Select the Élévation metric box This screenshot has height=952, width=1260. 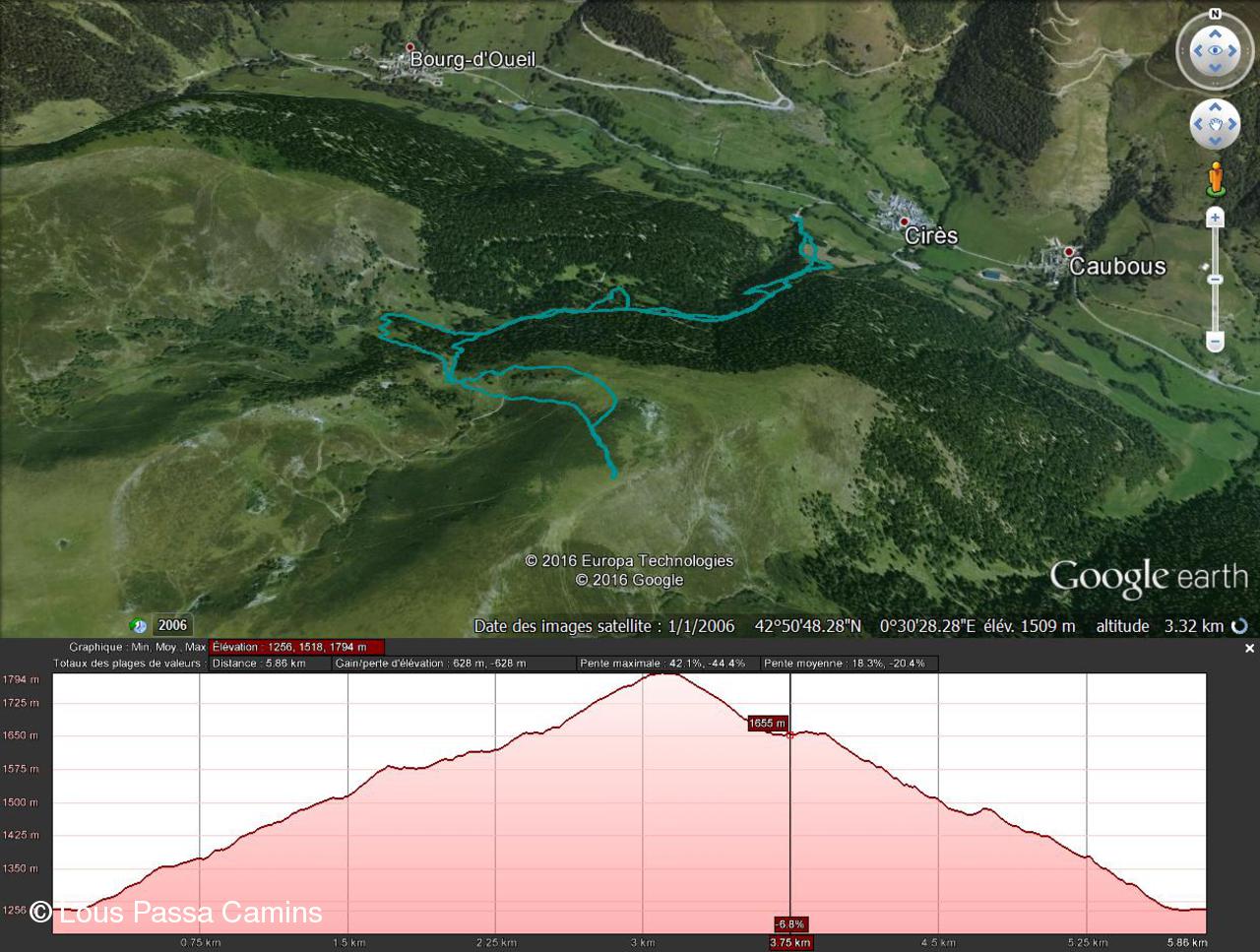click(x=295, y=647)
